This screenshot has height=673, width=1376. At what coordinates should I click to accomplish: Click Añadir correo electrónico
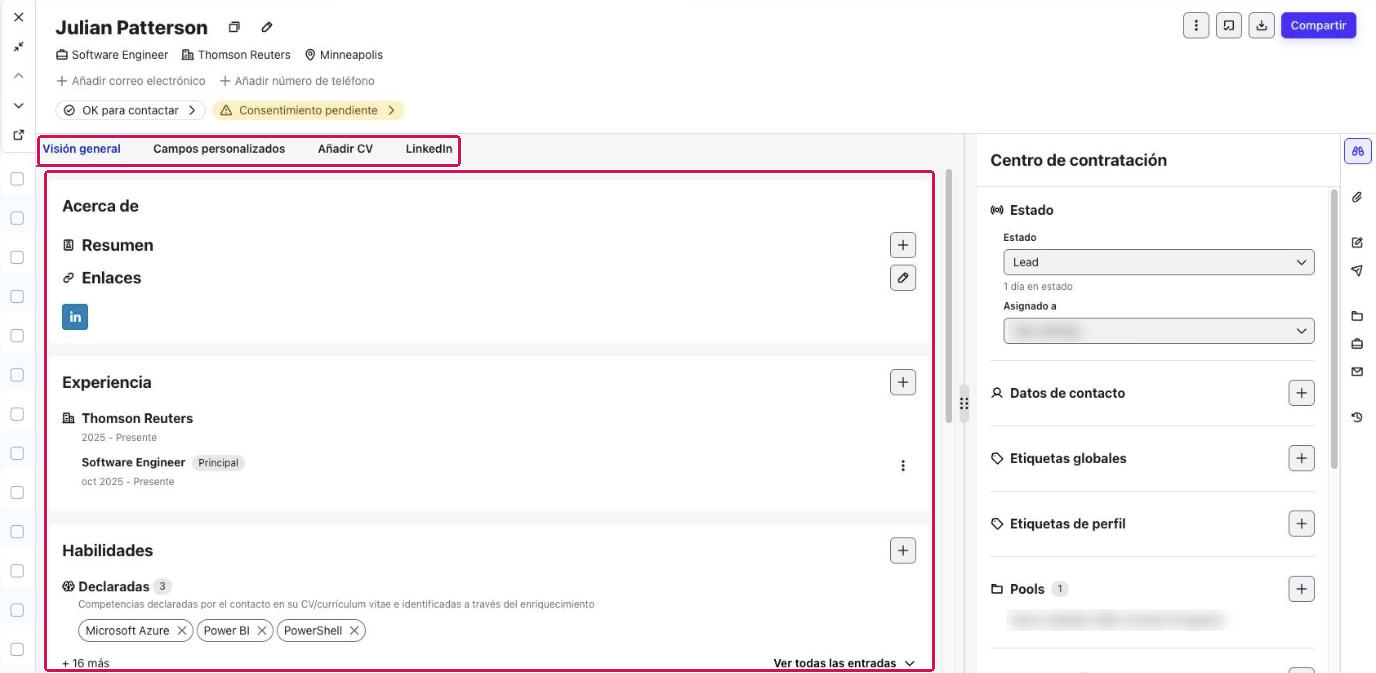click(x=131, y=81)
